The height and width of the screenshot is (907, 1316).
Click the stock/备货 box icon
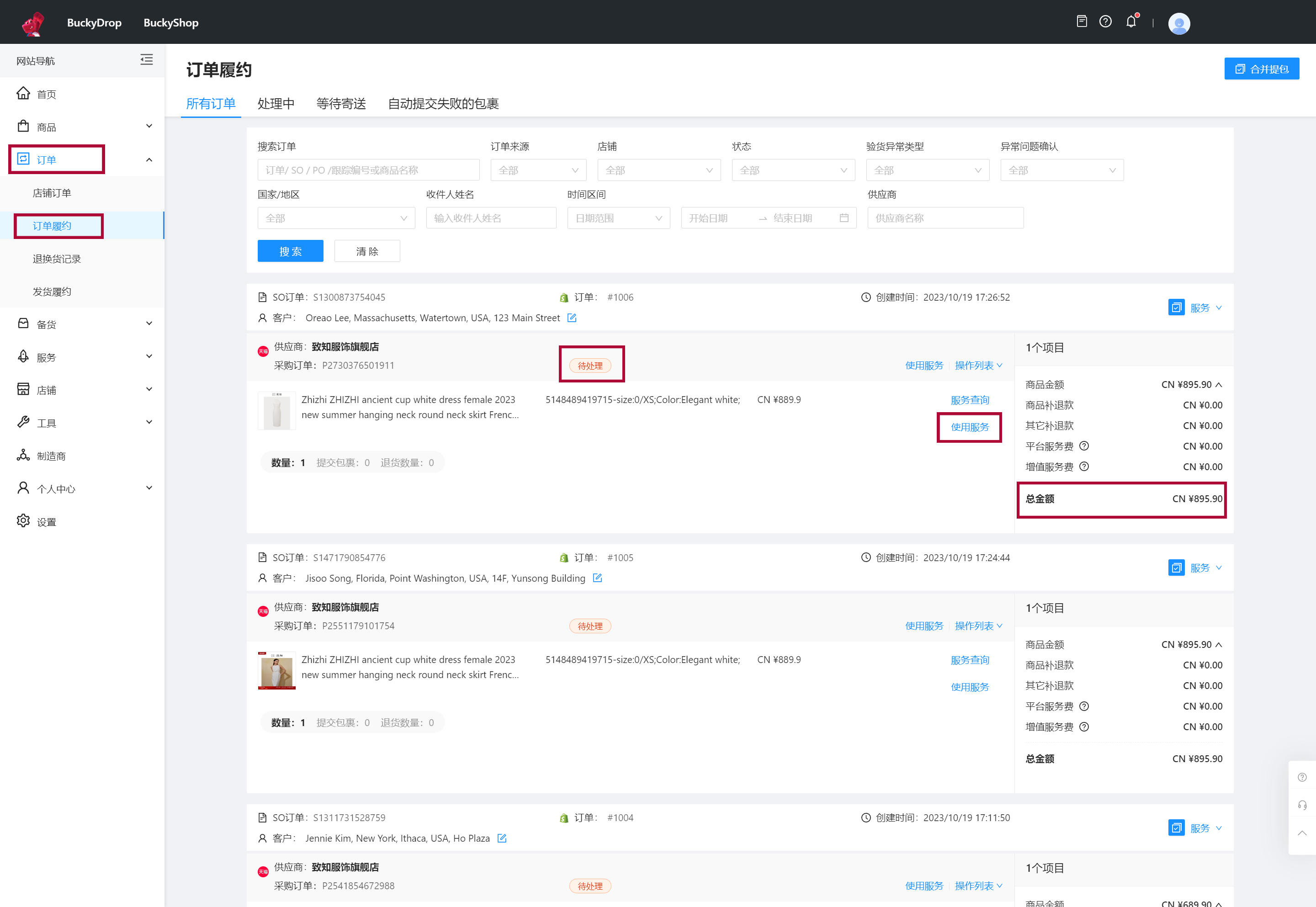click(x=25, y=324)
